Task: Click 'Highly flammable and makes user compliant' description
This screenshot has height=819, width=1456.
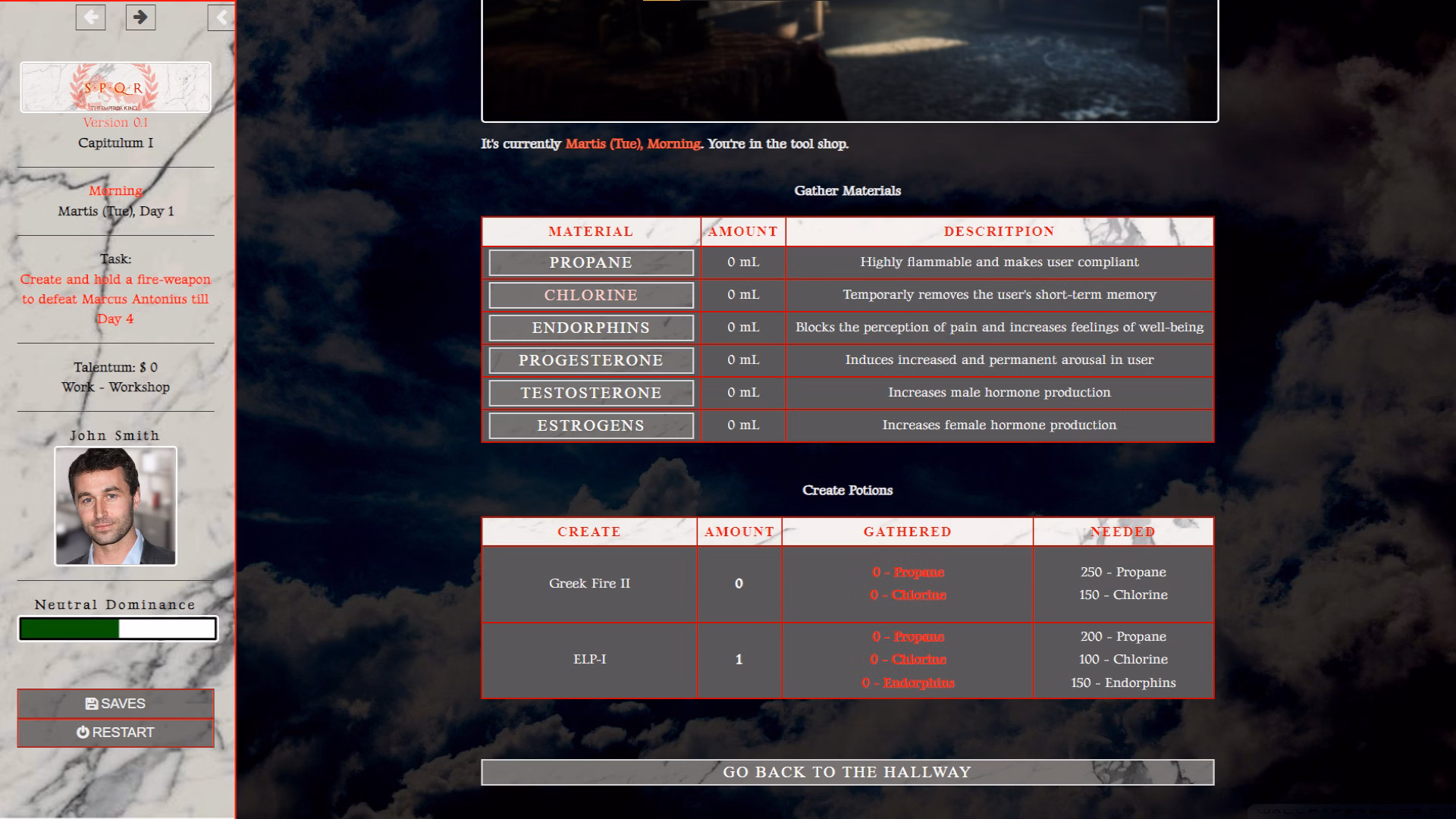Action: pyautogui.click(x=999, y=262)
